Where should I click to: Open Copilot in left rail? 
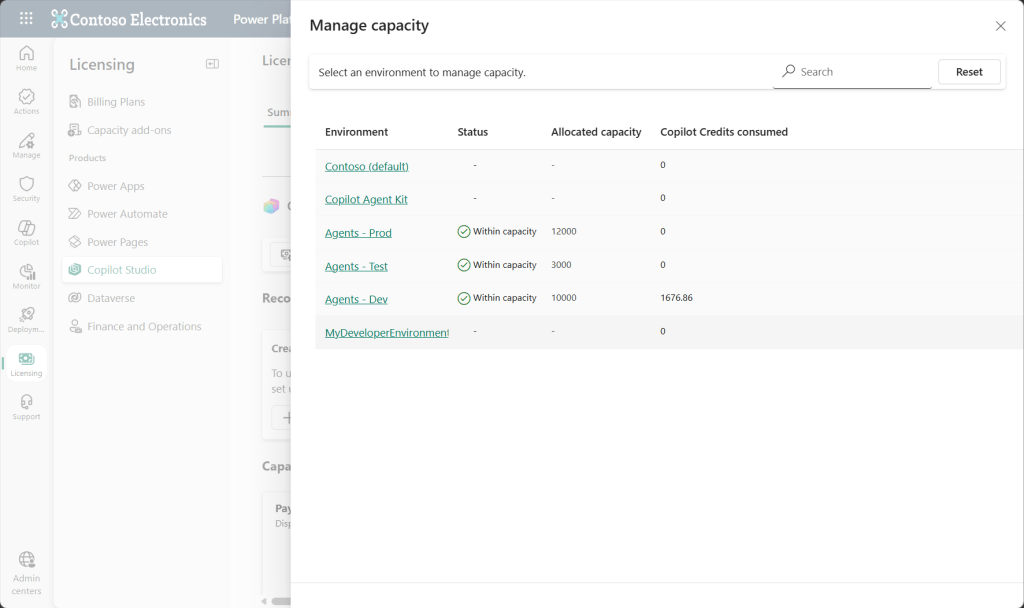(x=26, y=232)
